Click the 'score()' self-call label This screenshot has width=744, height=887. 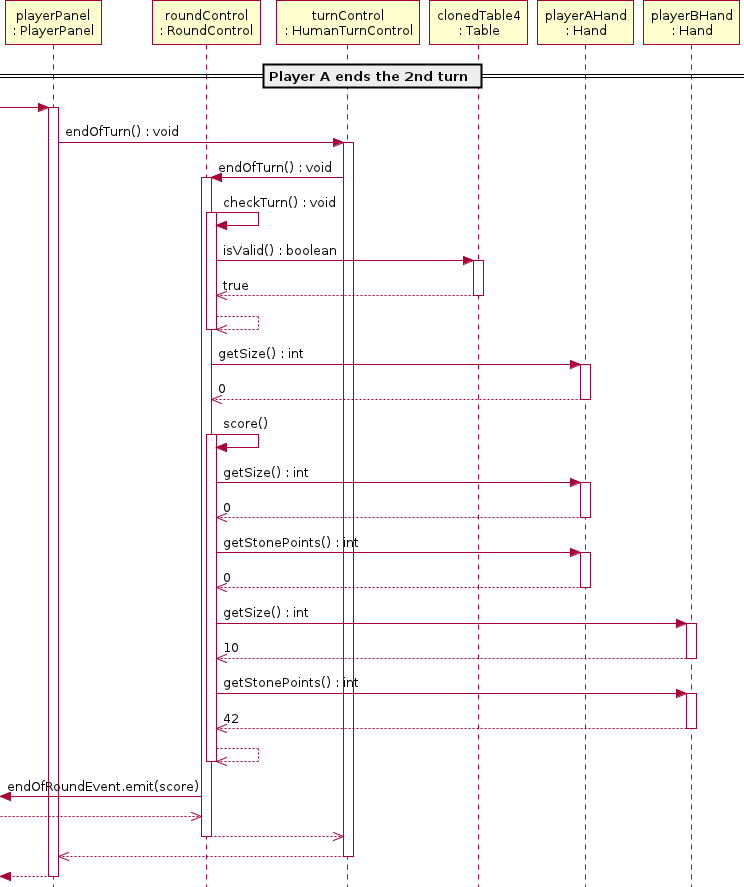pos(246,424)
